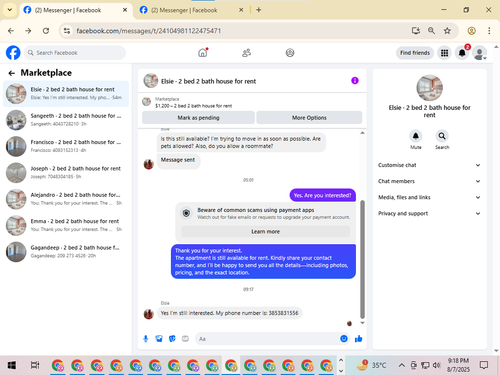Attach a file with photo icon
The image size is (500, 375).
point(159,339)
